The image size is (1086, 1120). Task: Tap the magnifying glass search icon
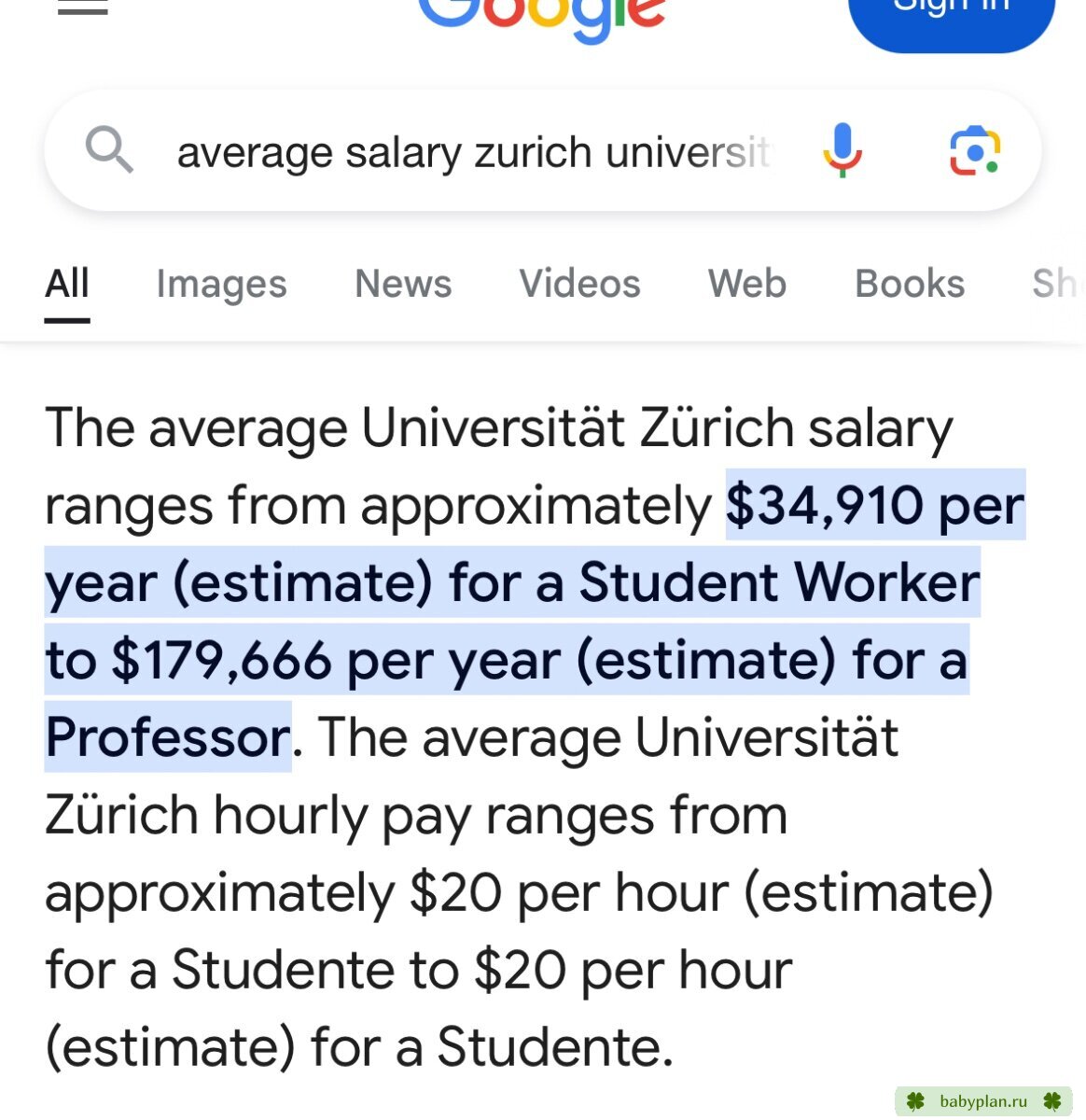109,150
